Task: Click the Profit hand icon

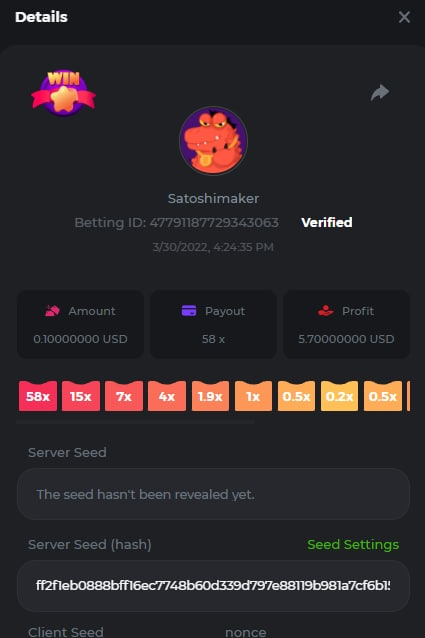Action: pyautogui.click(x=325, y=311)
